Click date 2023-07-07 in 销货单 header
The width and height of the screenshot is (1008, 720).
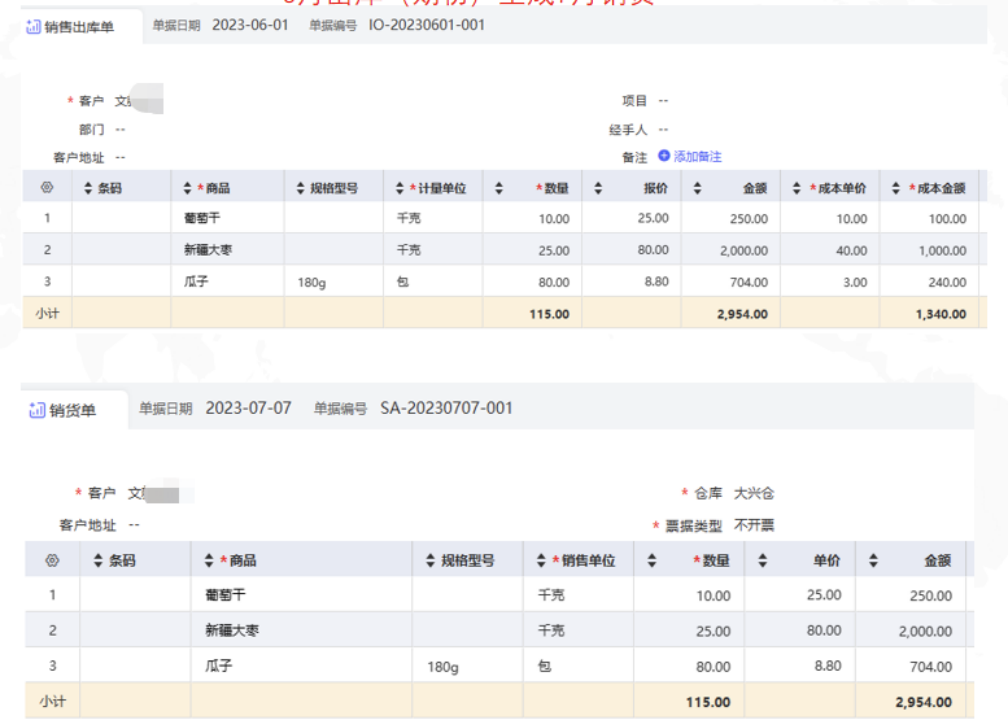pos(248,408)
